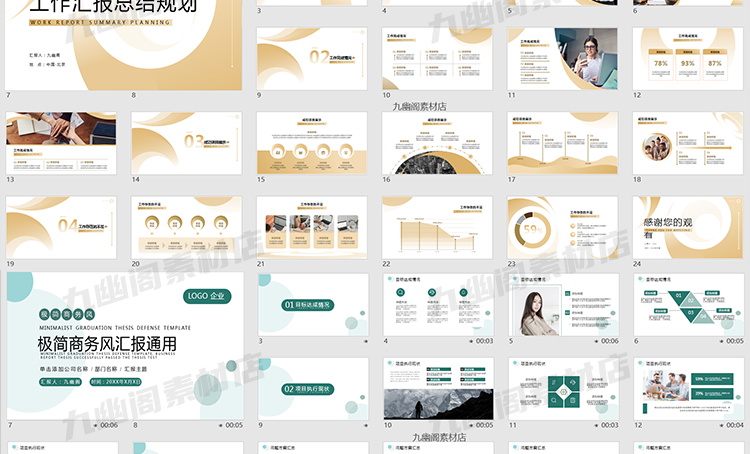
Task: Click timing 00:05 under green slide 6
Action: (x=735, y=341)
